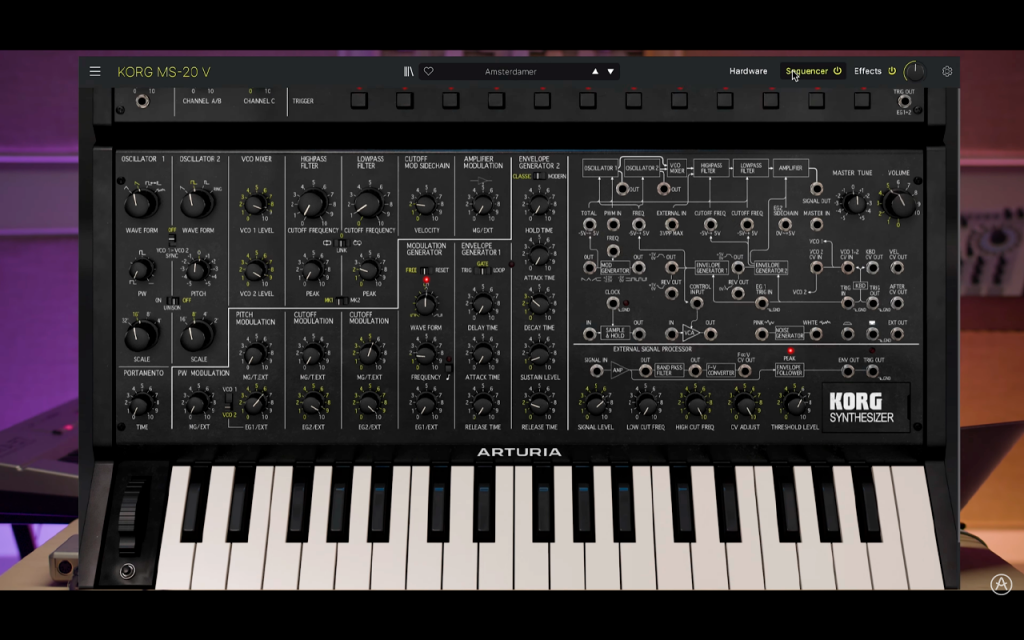Click the Oscillator 1 OUT patch jack
Screen dimensions: 1024x640
622,189
